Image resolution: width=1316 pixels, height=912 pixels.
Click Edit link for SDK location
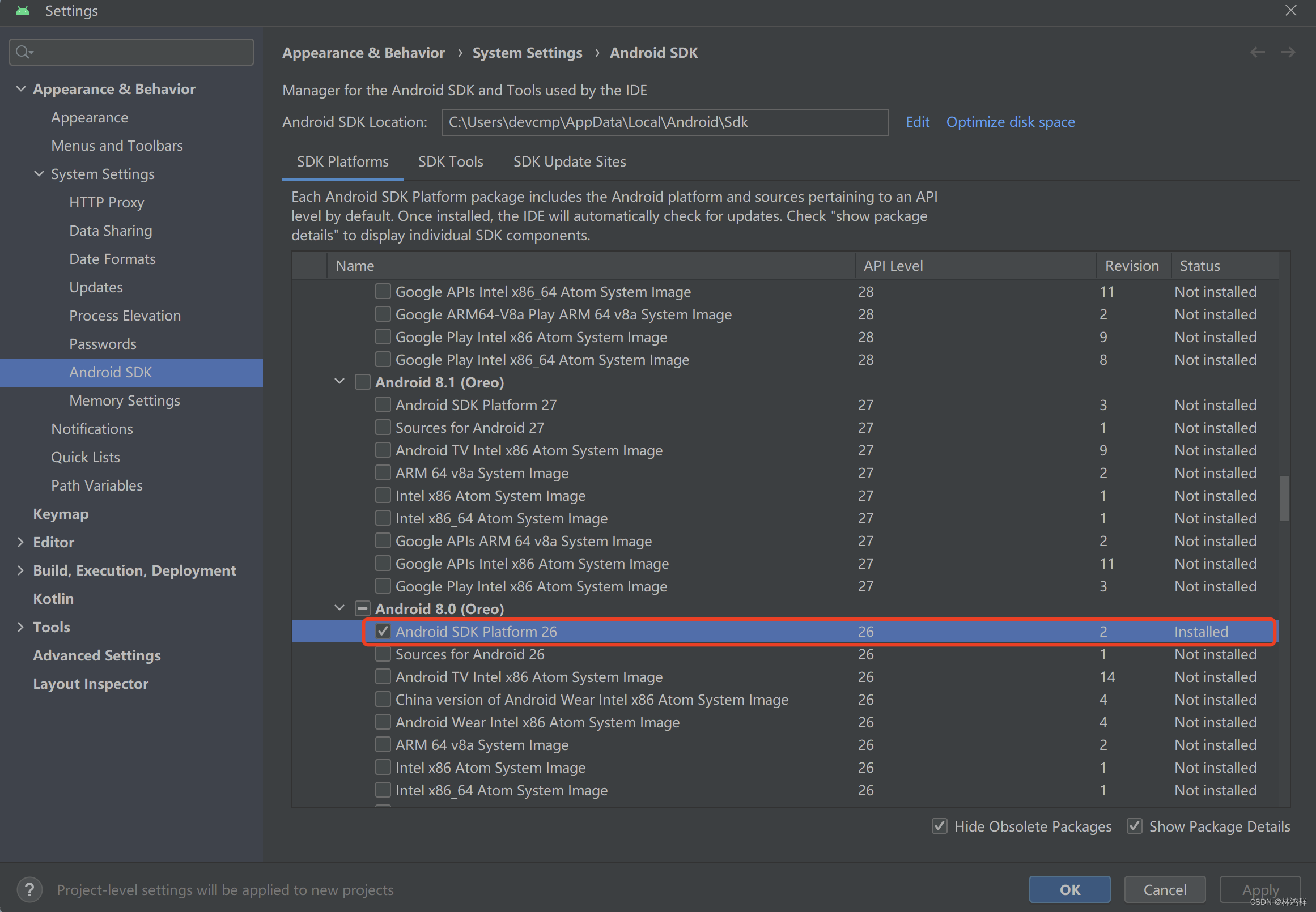(917, 122)
